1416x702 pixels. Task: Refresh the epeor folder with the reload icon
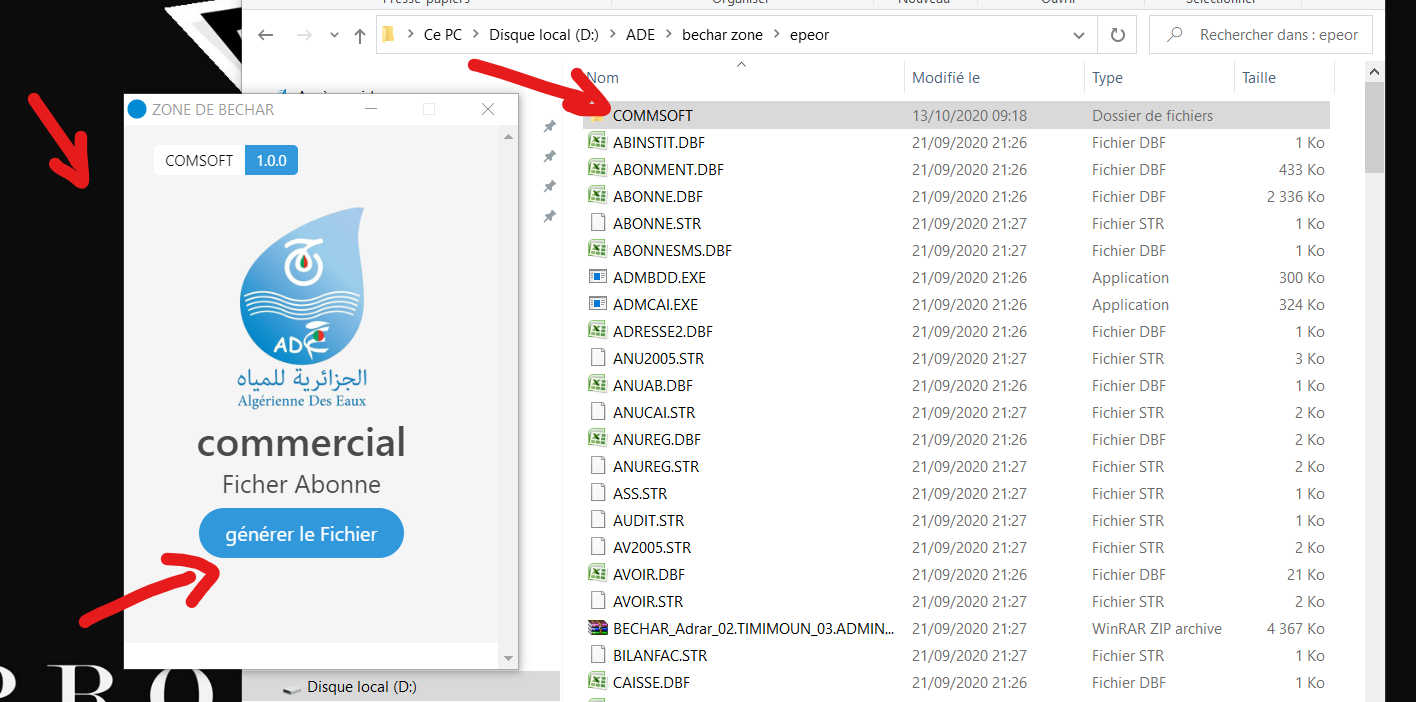[x=1116, y=34]
